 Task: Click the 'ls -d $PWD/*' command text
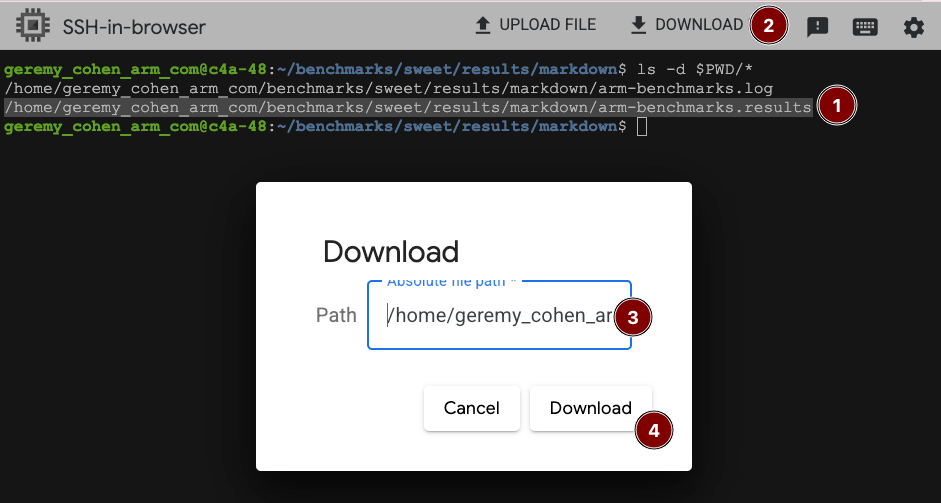pos(695,69)
